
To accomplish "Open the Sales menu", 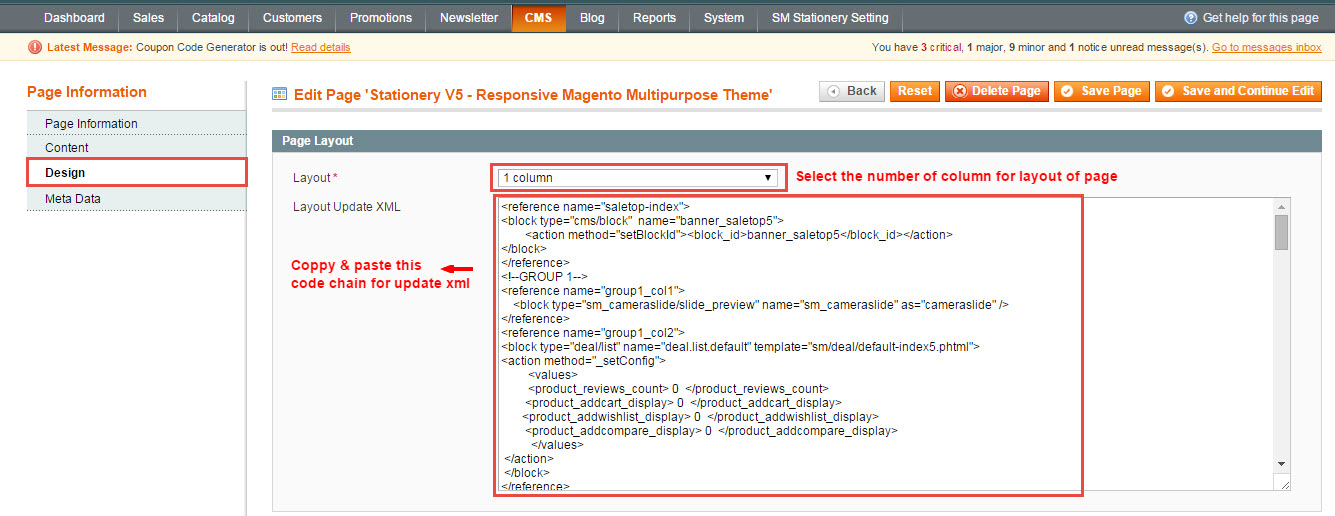I will tap(148, 18).
